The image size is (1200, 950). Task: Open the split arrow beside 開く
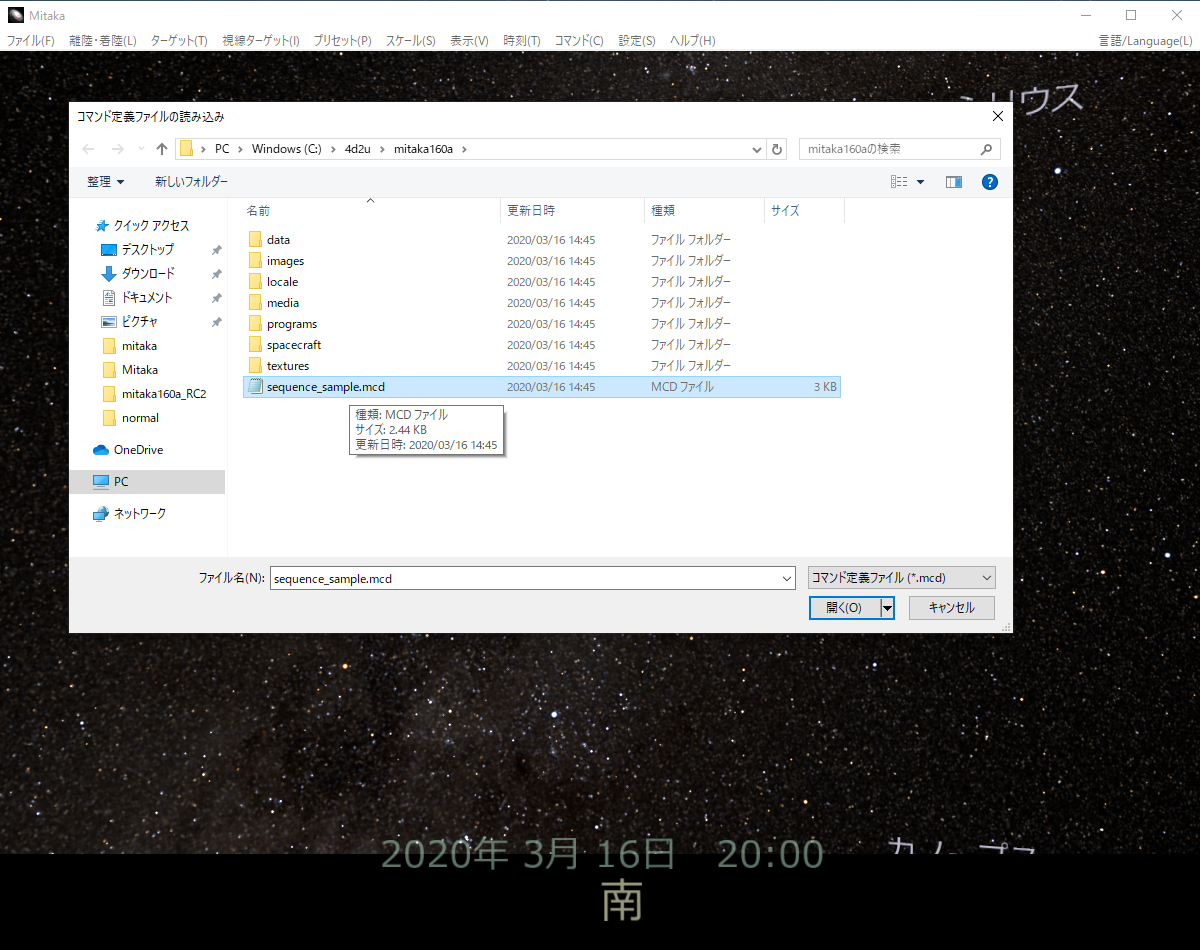886,608
